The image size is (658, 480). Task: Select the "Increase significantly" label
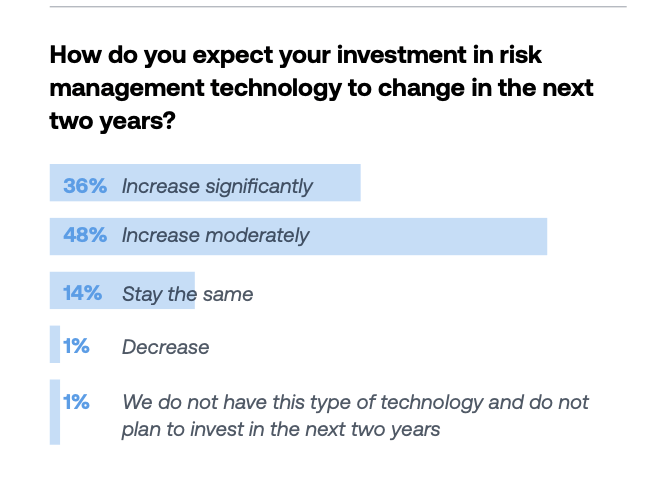[x=217, y=186]
